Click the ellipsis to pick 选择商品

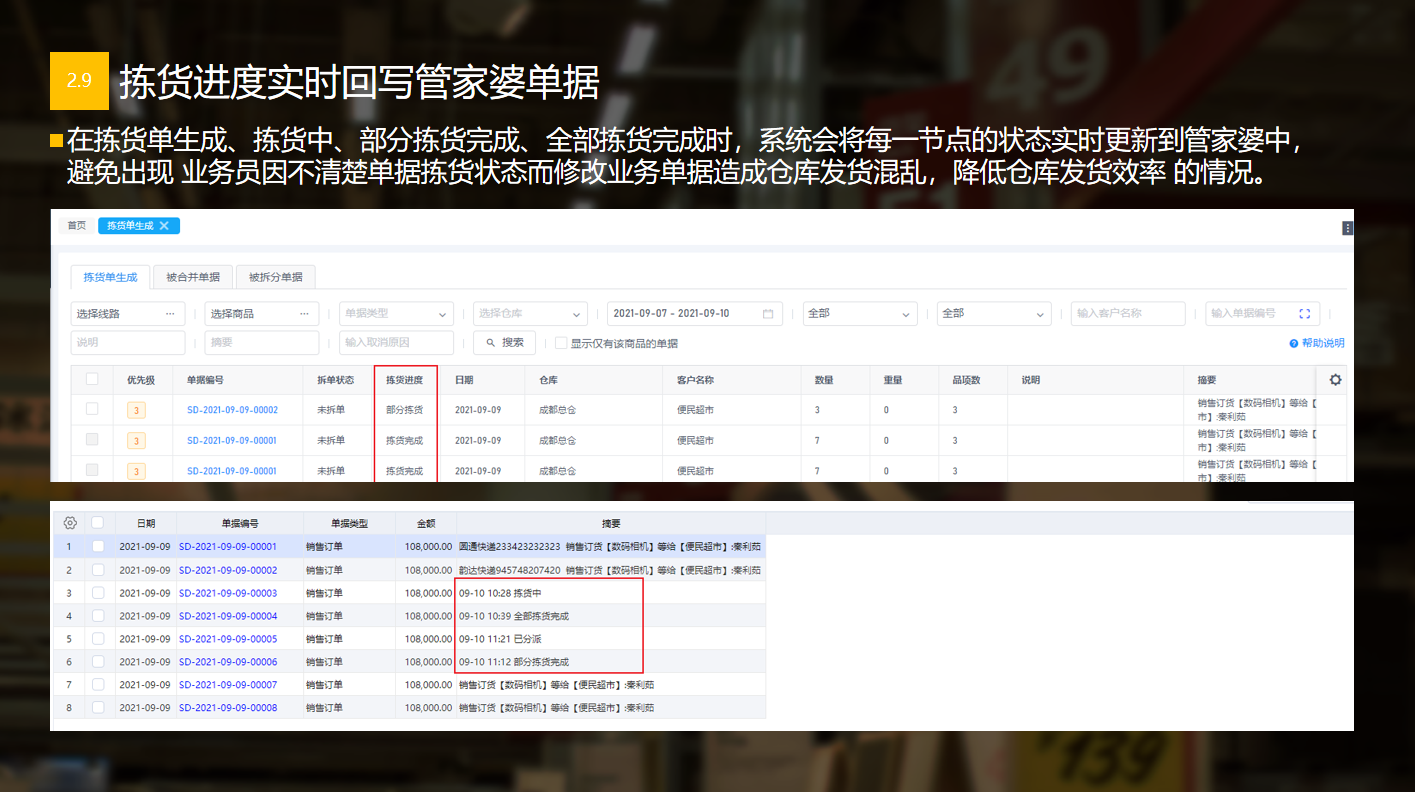[303, 313]
